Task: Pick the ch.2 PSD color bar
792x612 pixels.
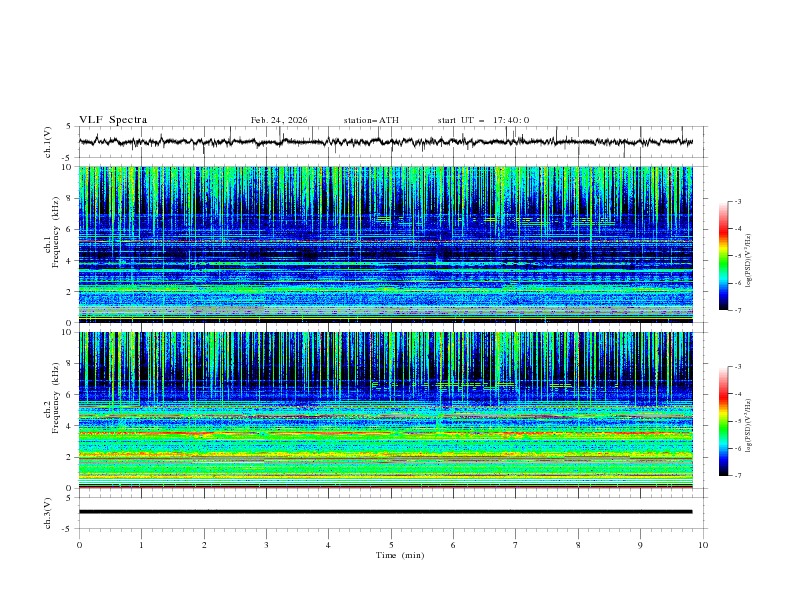Action: click(723, 421)
